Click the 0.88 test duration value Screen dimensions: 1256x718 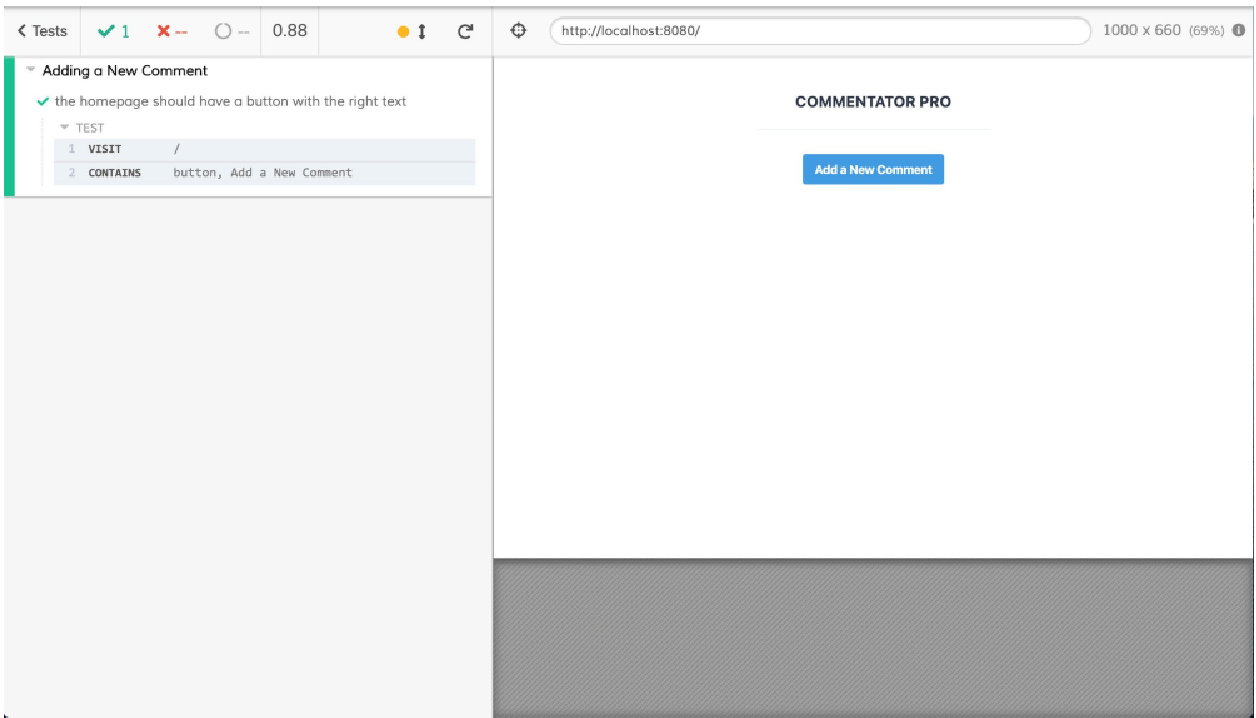tap(290, 31)
